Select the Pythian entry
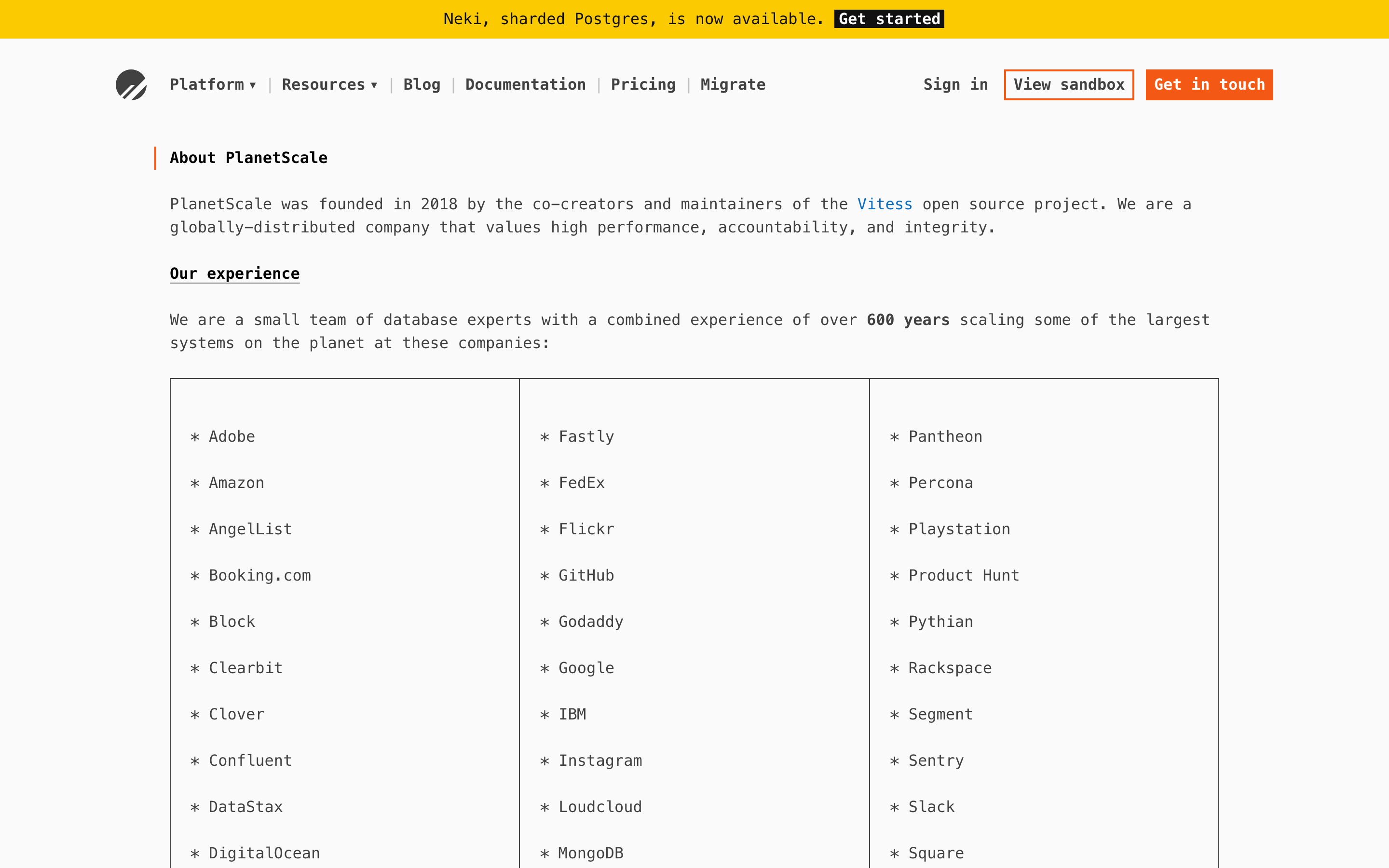The image size is (1389, 868). (941, 622)
